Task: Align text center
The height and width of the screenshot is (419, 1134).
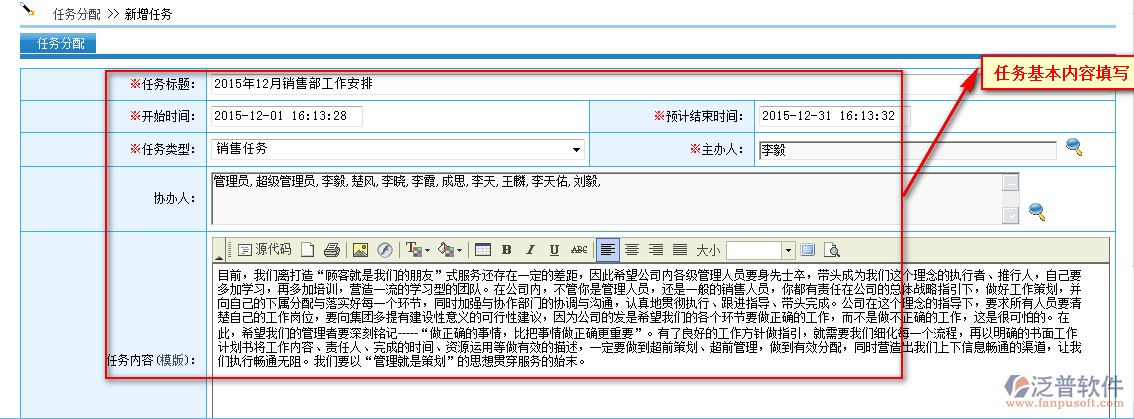Action: click(632, 250)
